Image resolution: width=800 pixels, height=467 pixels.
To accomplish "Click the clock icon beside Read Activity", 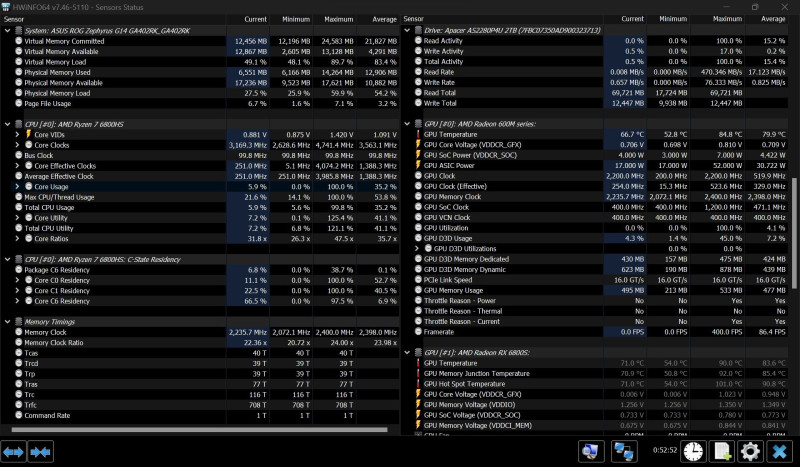I will 418,40.
